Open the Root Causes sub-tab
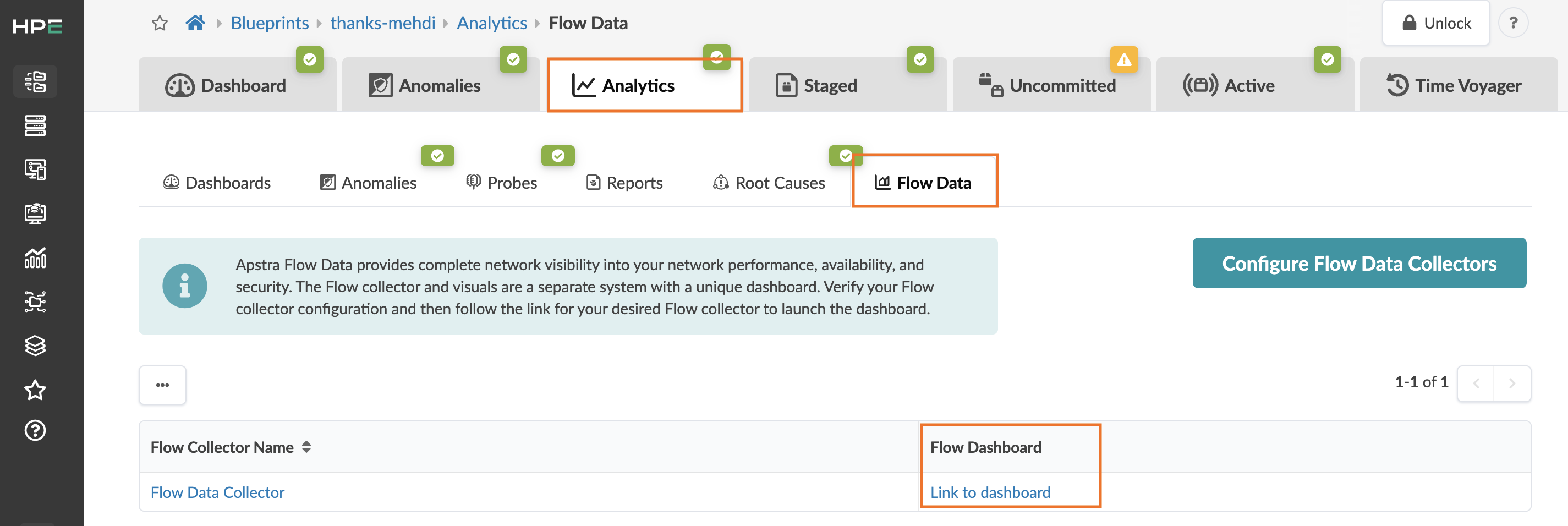Viewport: 1568px width, 526px height. [769, 183]
